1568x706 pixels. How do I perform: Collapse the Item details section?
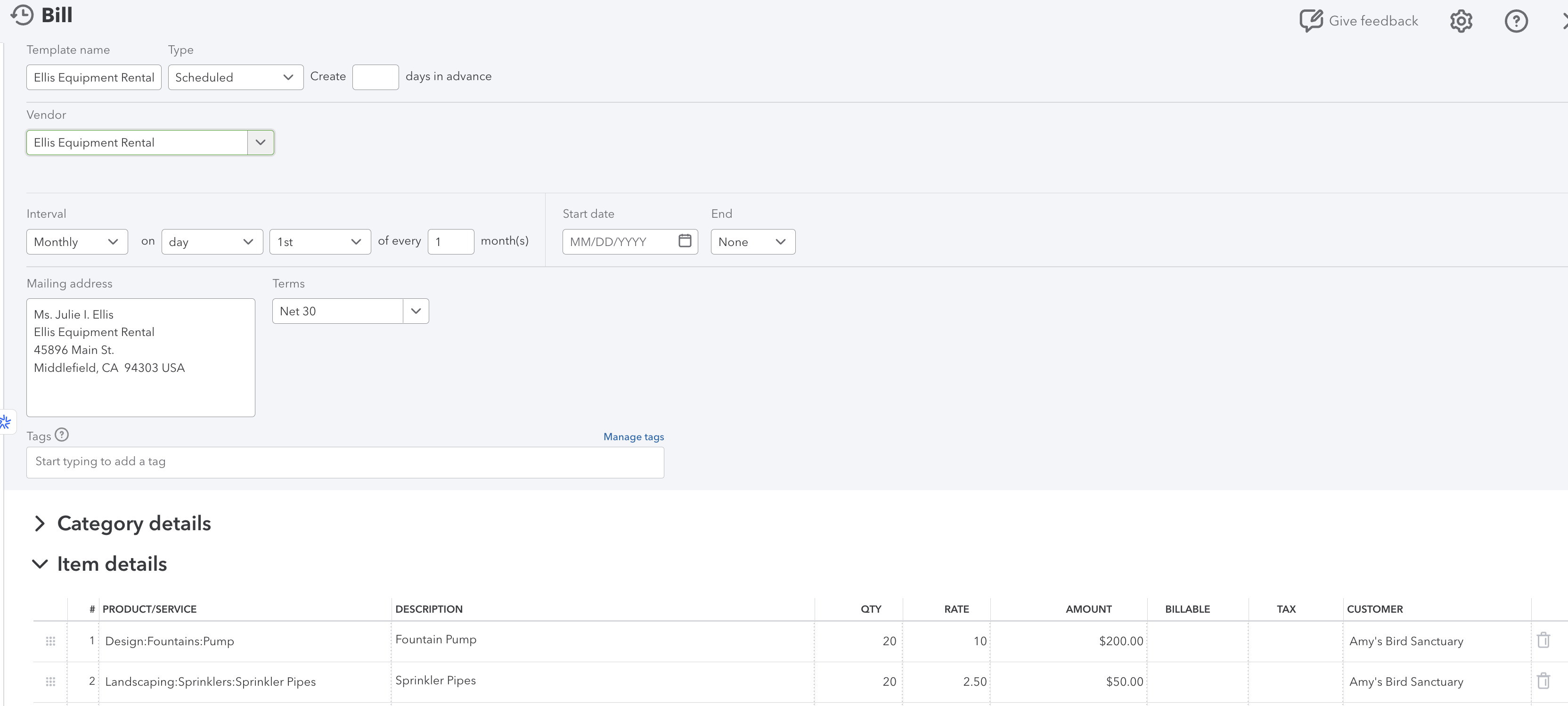(40, 564)
